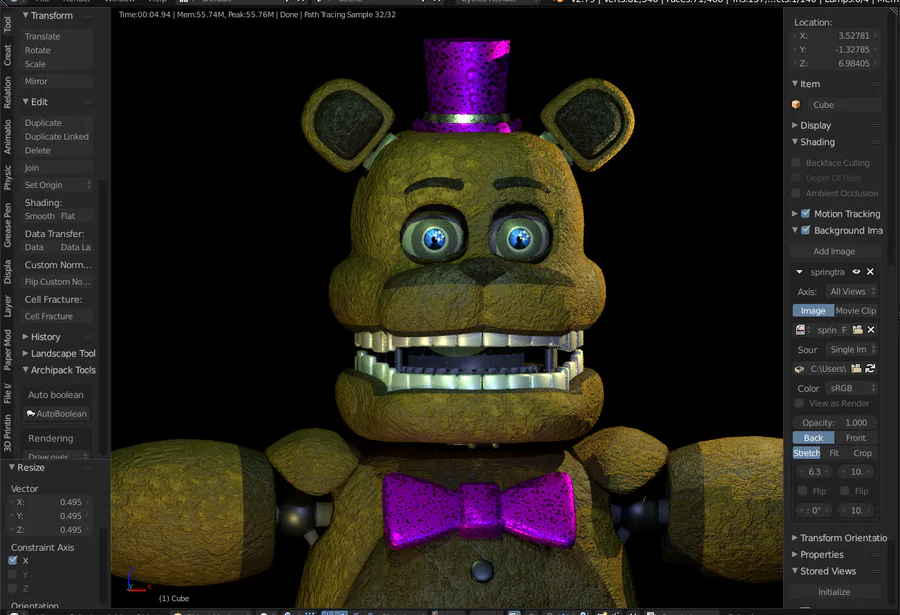
Task: Collapse the Edit panel header
Action: click(x=25, y=102)
